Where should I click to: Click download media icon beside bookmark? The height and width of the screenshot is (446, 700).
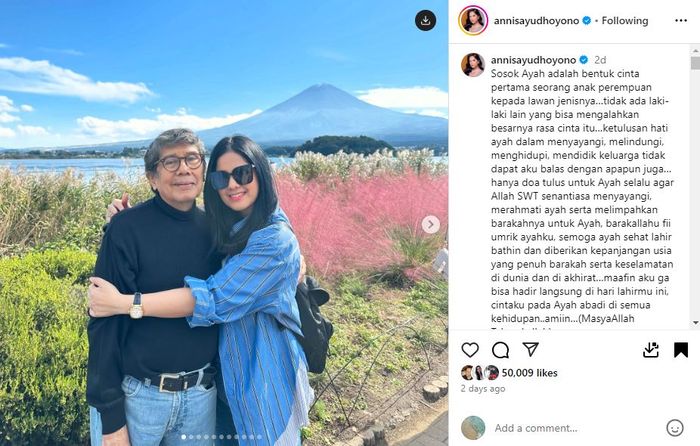tap(651, 350)
